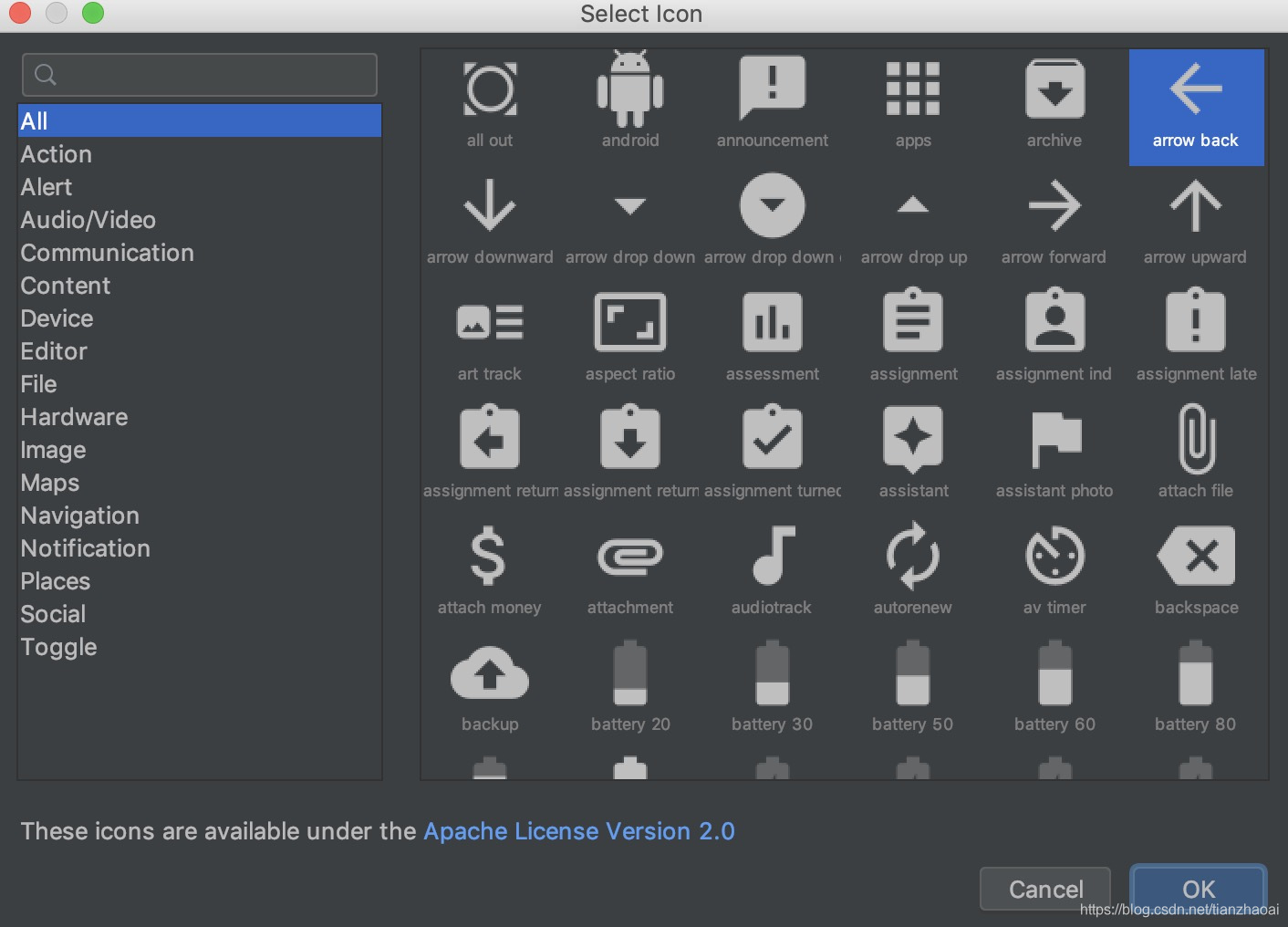The height and width of the screenshot is (927, 1288).
Task: Select the autorenew icon
Action: 913,555
